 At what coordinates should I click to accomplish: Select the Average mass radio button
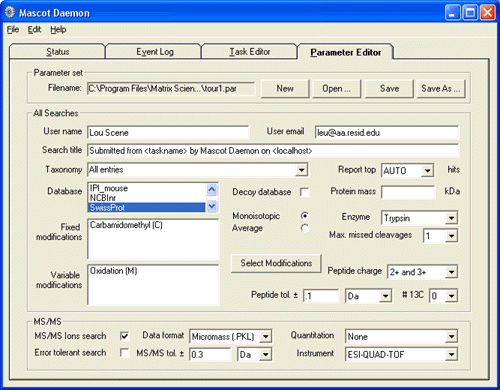tap(305, 228)
